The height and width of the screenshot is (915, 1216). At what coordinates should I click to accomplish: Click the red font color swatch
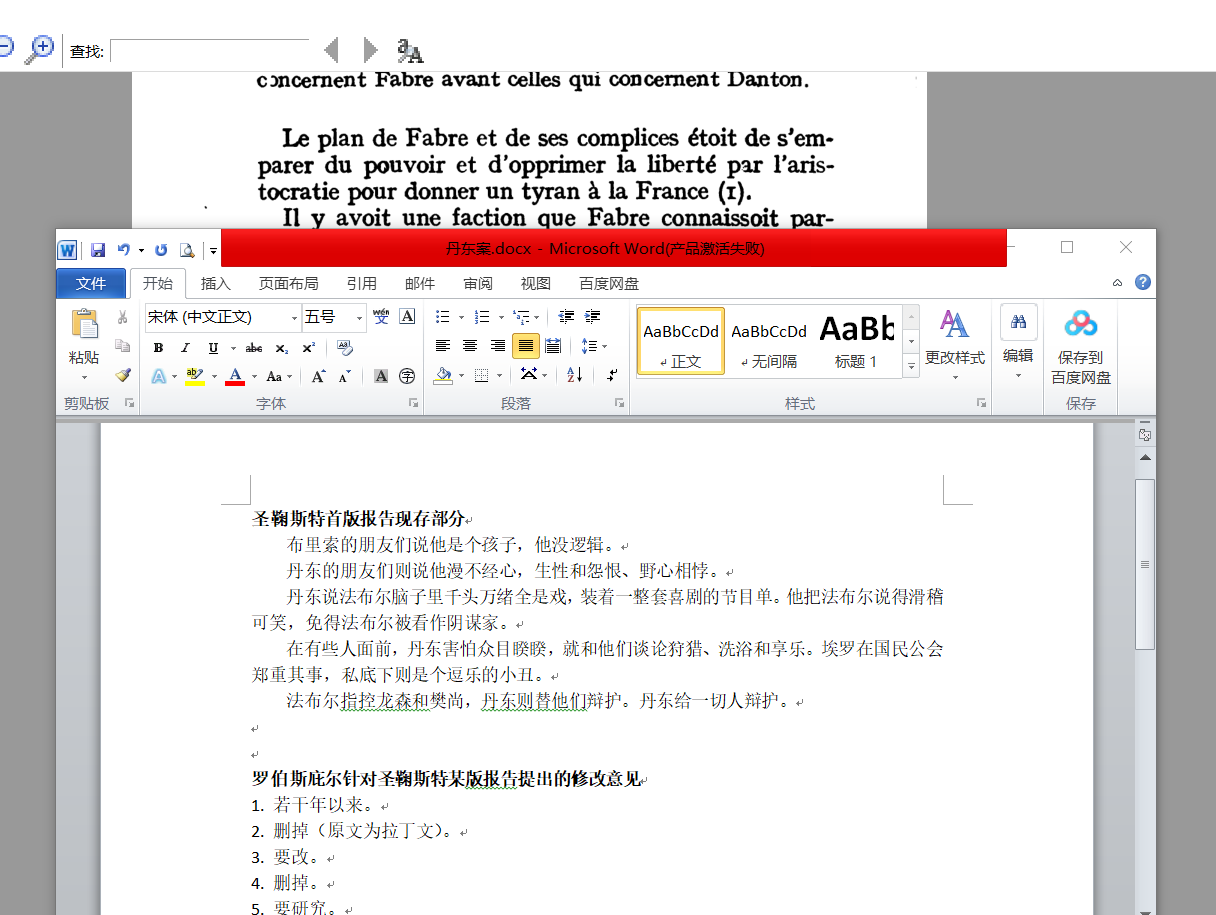tap(235, 377)
